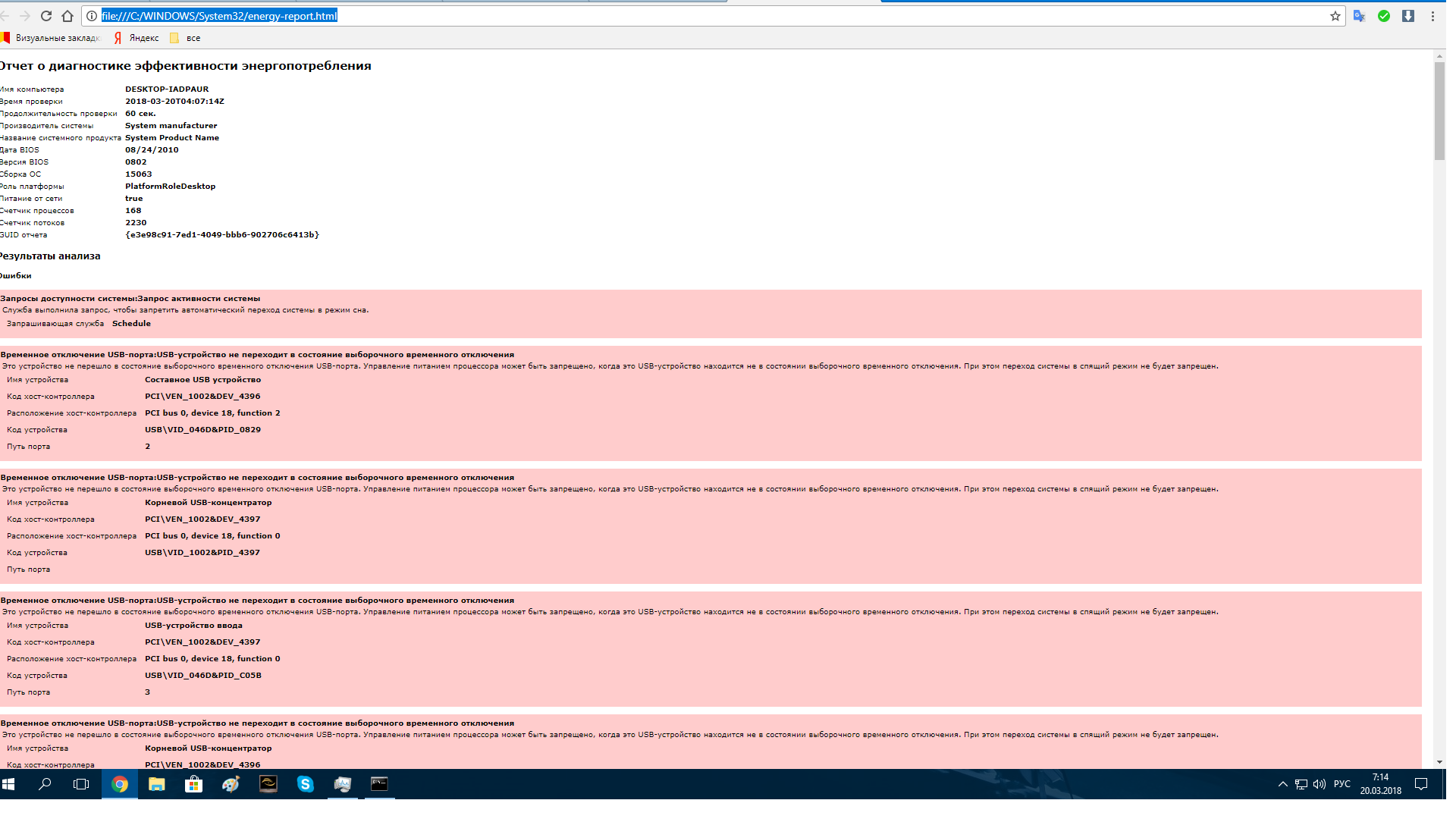Select host controller code PCI\VEN_1002&DEV_4396 under Составное USB устройство
Image resolution: width=1456 pixels, height=819 pixels.
point(202,397)
